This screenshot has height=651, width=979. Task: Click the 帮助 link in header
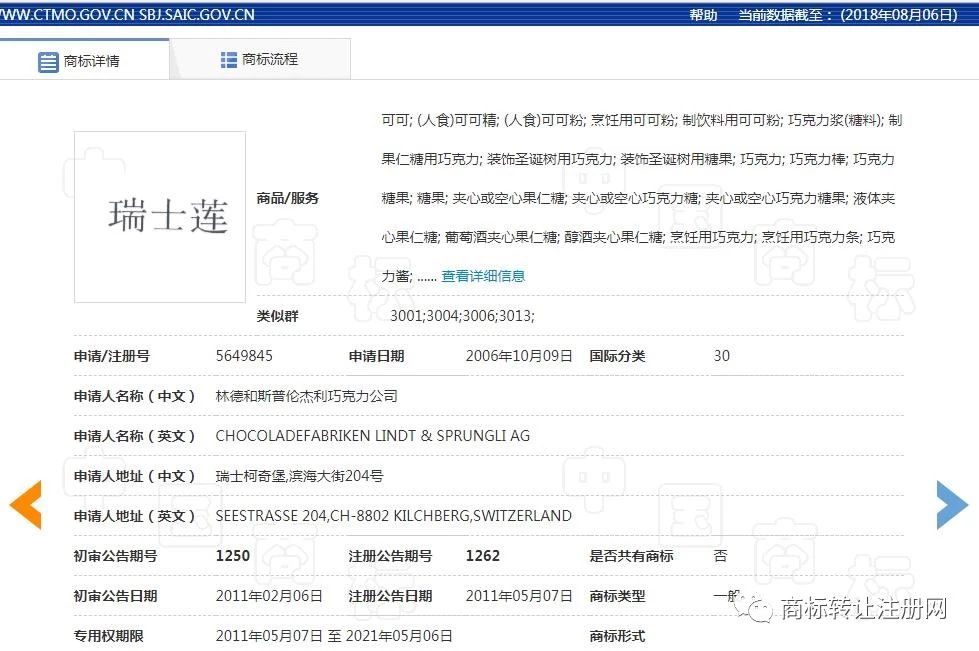(703, 14)
